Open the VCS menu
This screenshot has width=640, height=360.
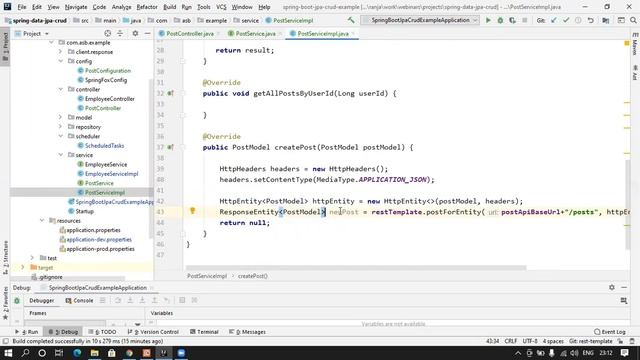221,7
